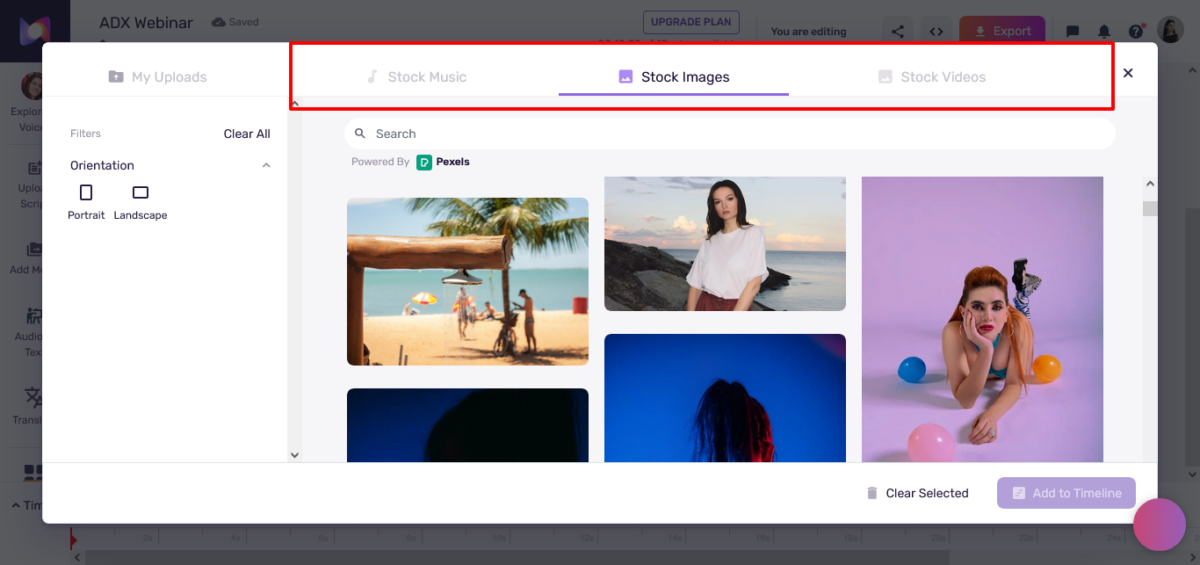Click the purple chat bubble widget

point(1159,524)
